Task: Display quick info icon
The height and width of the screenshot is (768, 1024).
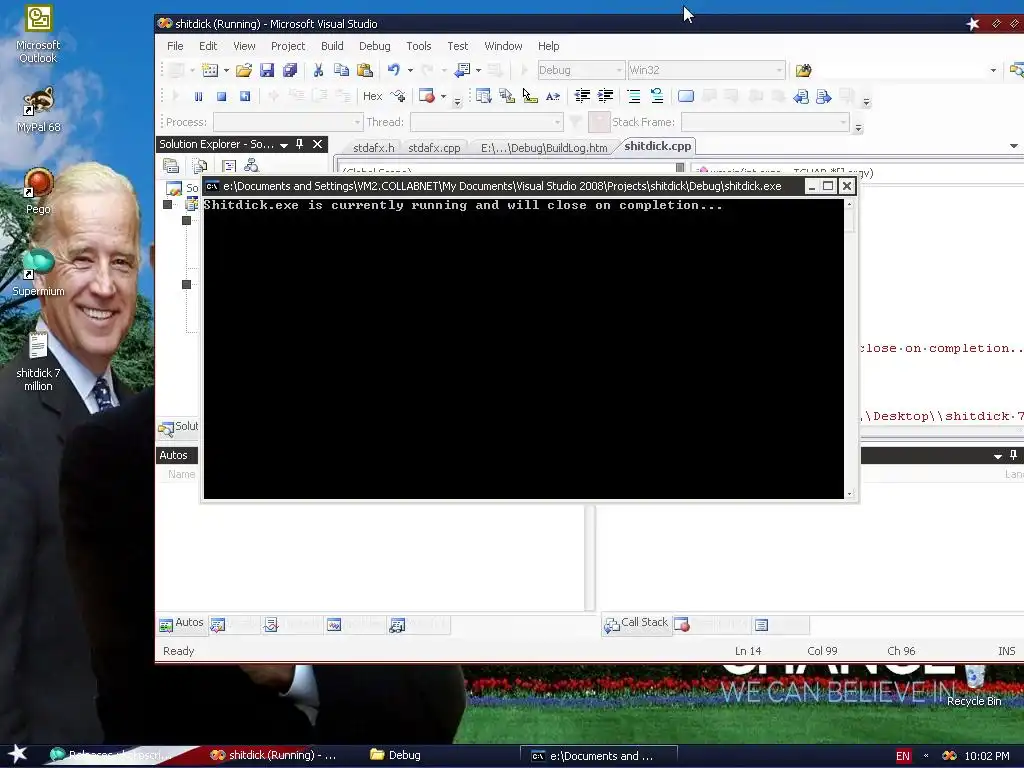Action: 530,97
